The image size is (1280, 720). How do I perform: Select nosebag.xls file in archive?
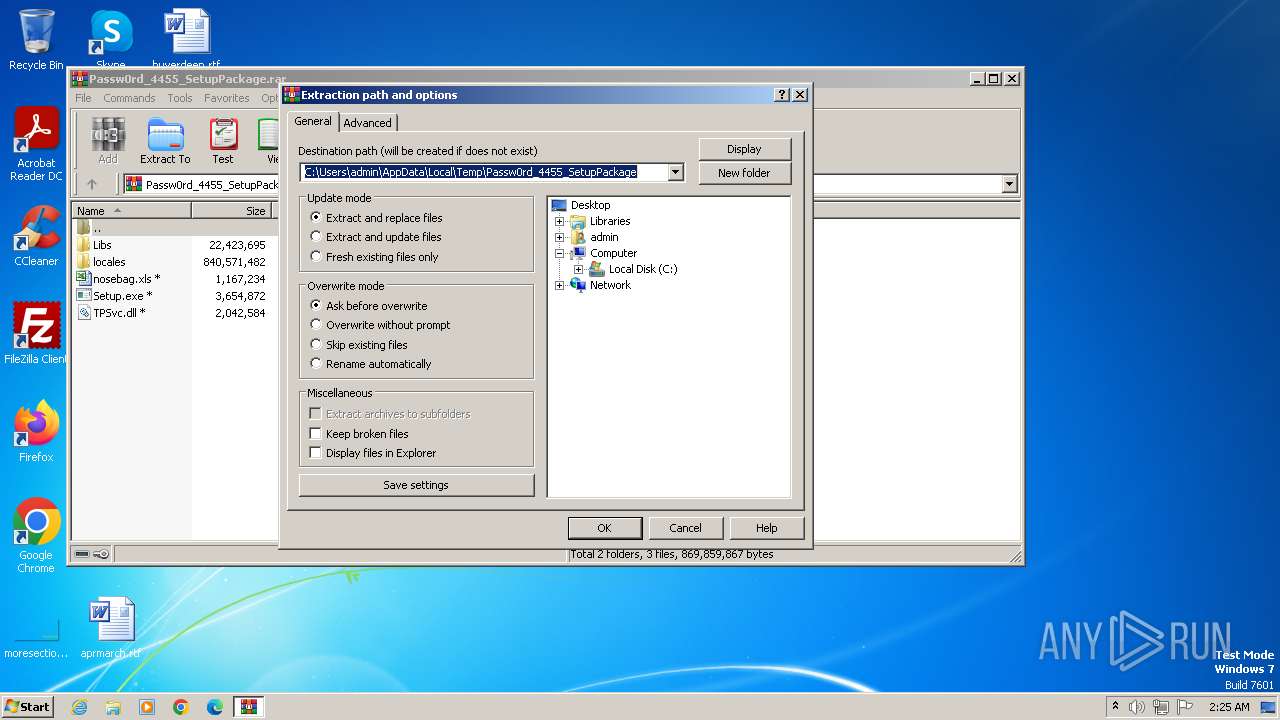click(x=118, y=279)
